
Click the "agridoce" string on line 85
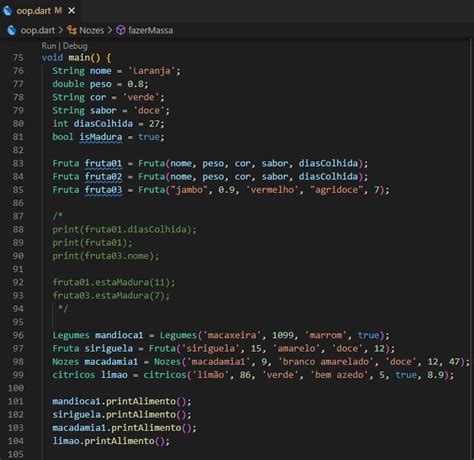click(x=336, y=190)
